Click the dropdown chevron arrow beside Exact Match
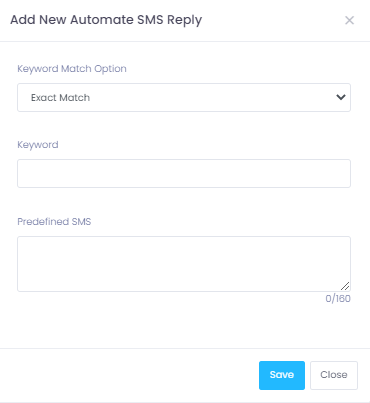 [x=341, y=97]
